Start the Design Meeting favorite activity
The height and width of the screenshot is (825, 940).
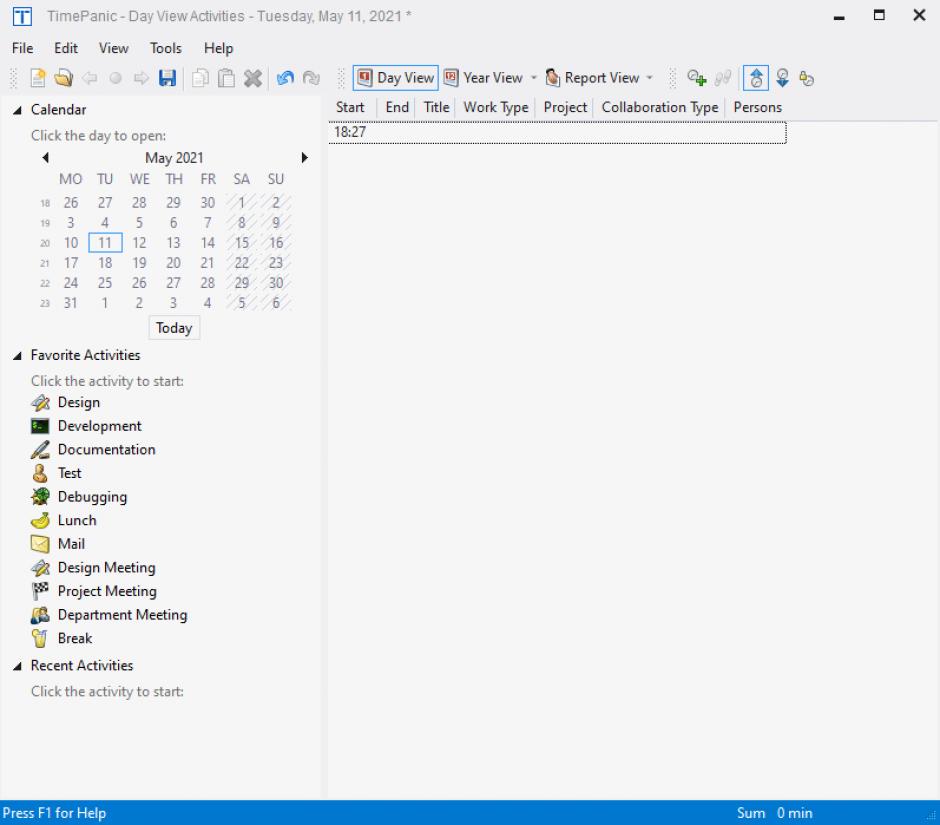(93, 567)
